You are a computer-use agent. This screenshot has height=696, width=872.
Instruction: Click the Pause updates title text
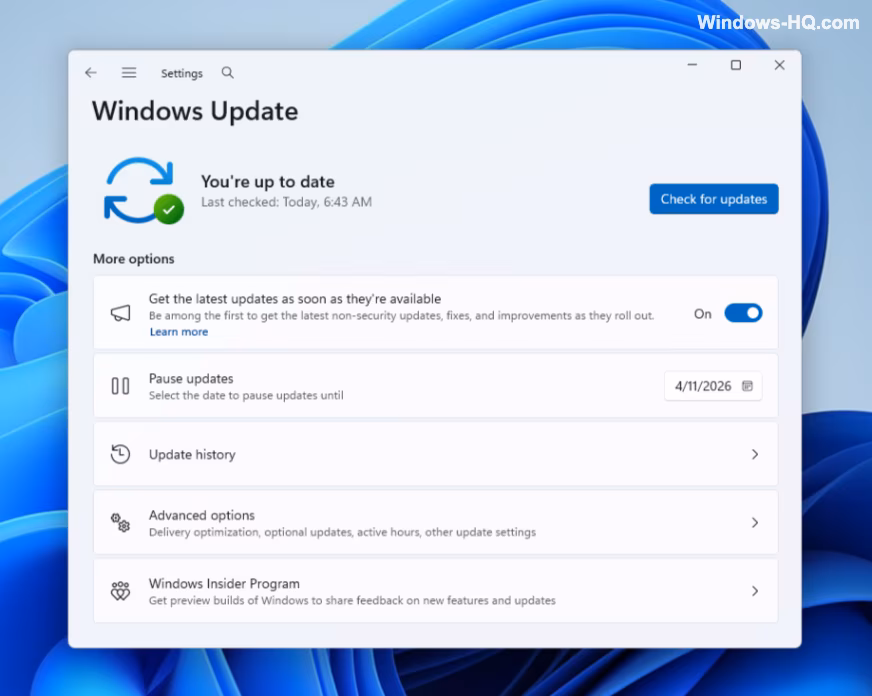(x=191, y=379)
